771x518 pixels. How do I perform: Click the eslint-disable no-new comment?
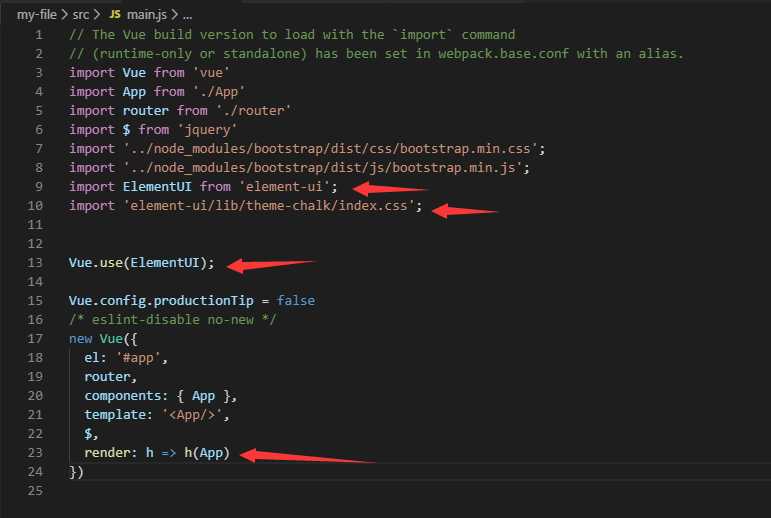173,320
